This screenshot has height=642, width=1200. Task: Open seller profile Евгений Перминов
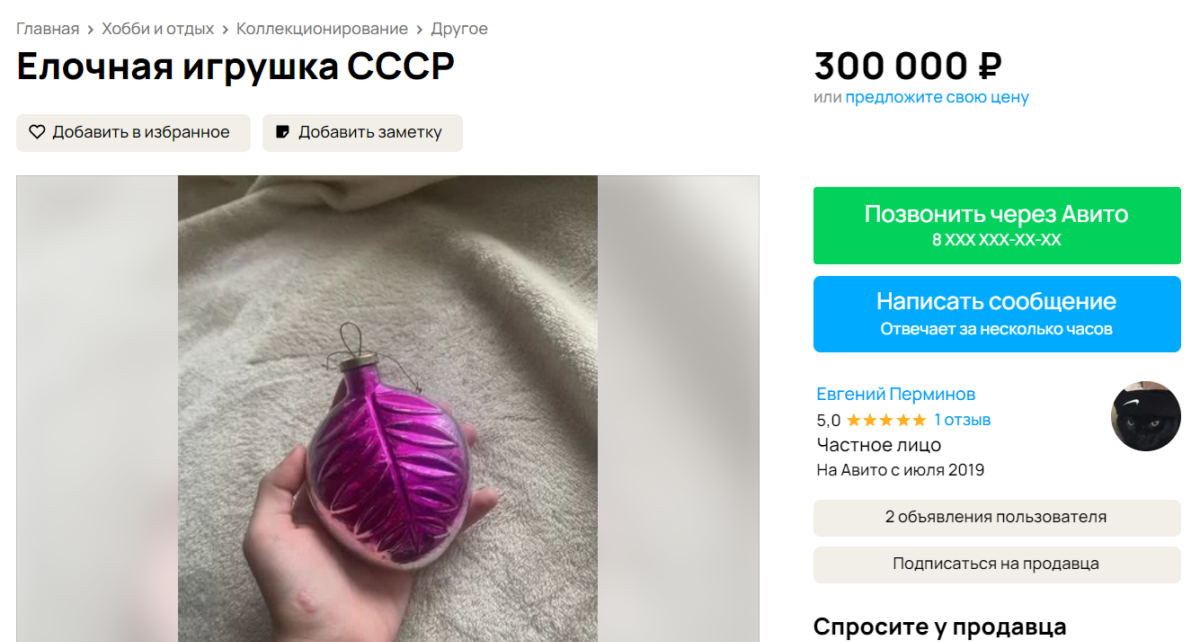[x=896, y=394]
